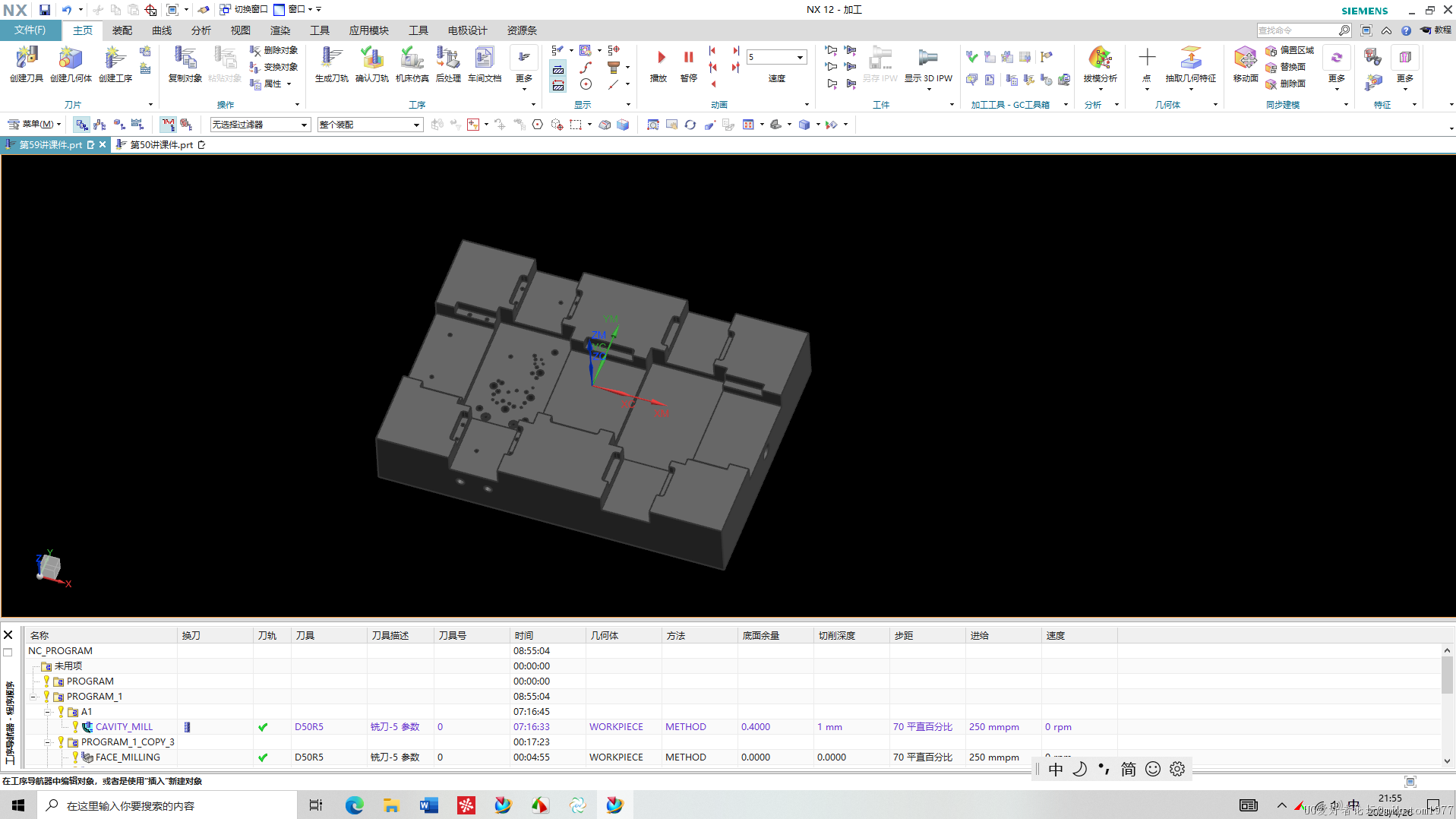Click the command search magnifier icon

1344,30
